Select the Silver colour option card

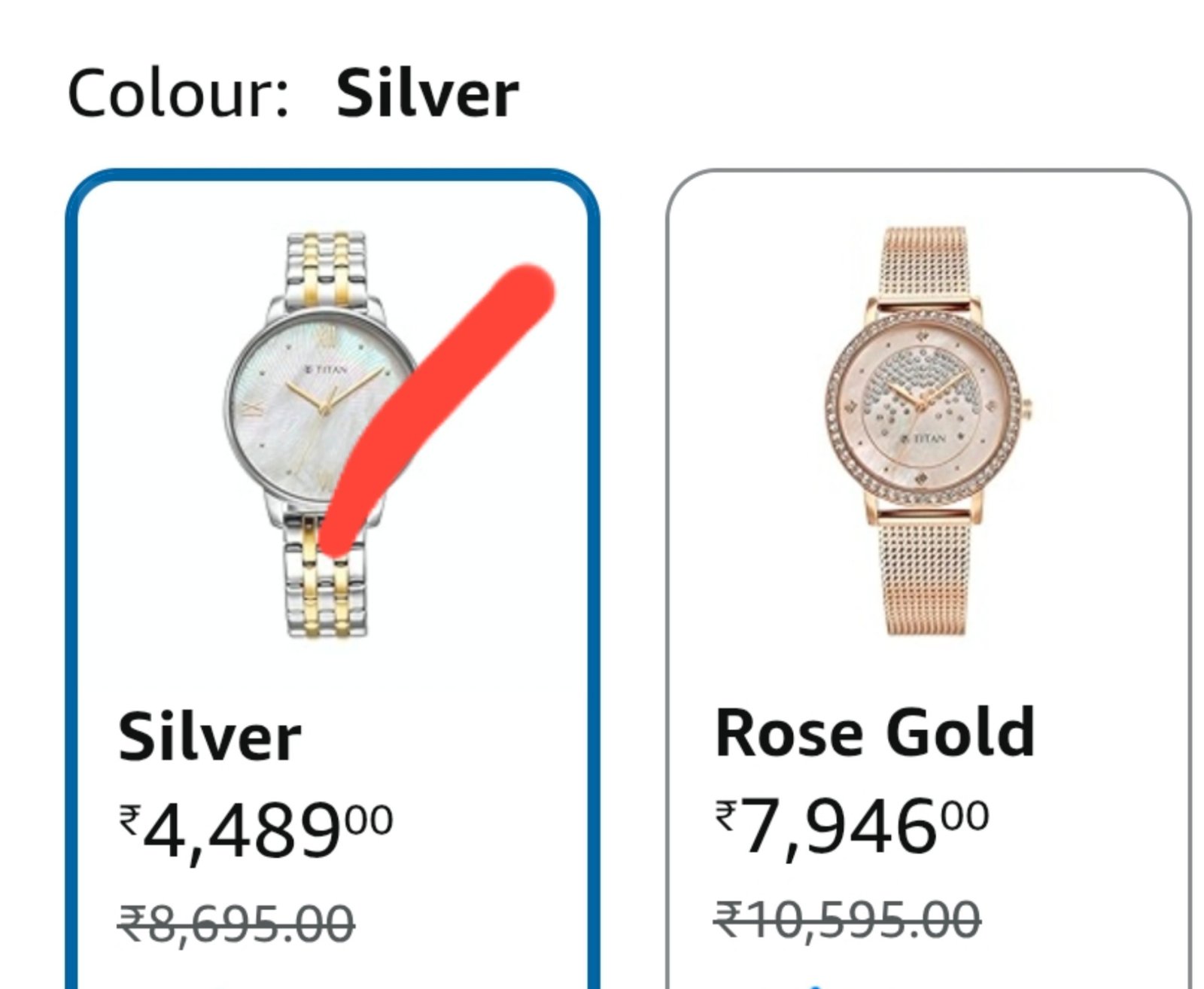(332, 579)
